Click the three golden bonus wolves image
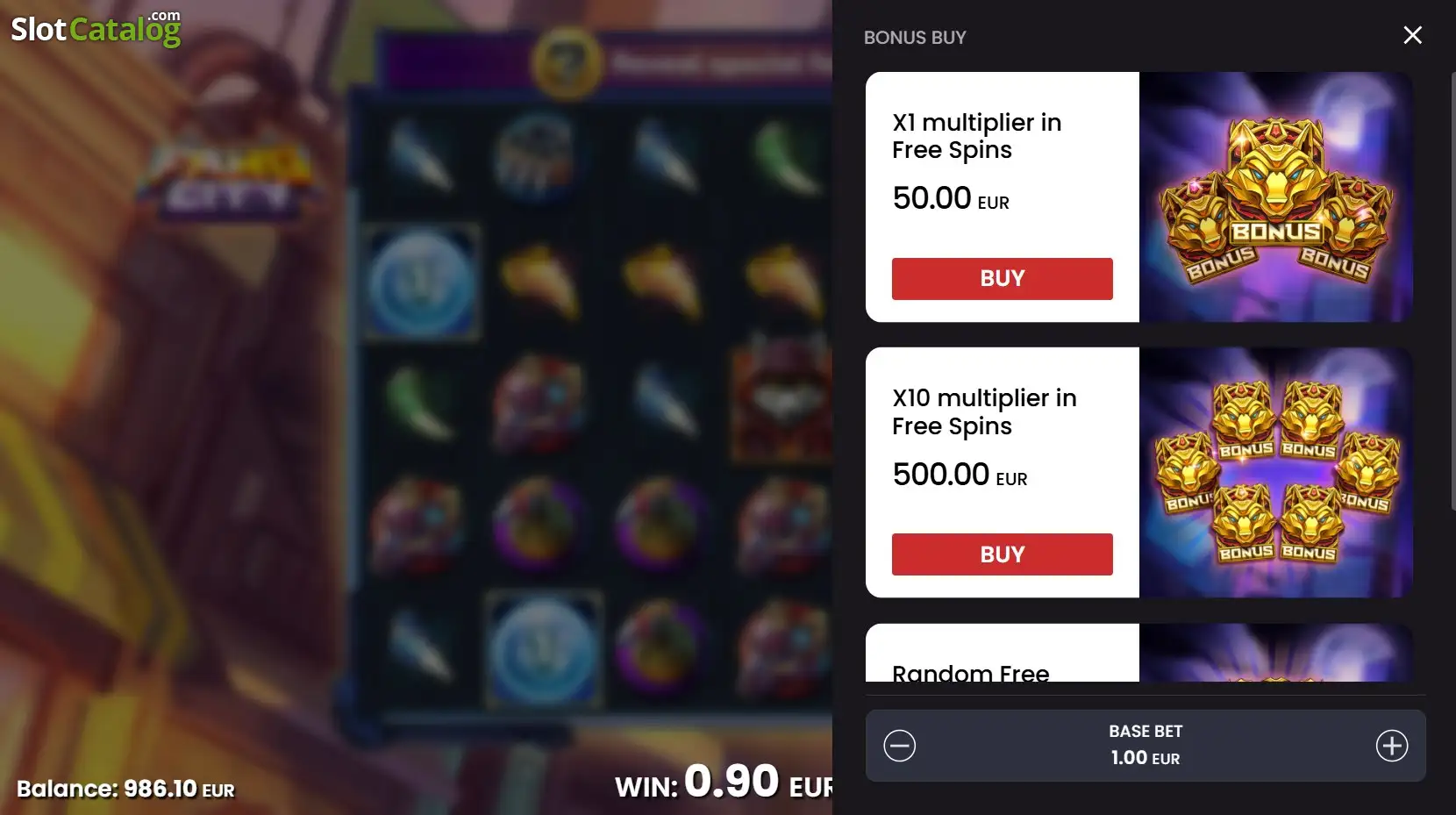1456x815 pixels. 1276,197
